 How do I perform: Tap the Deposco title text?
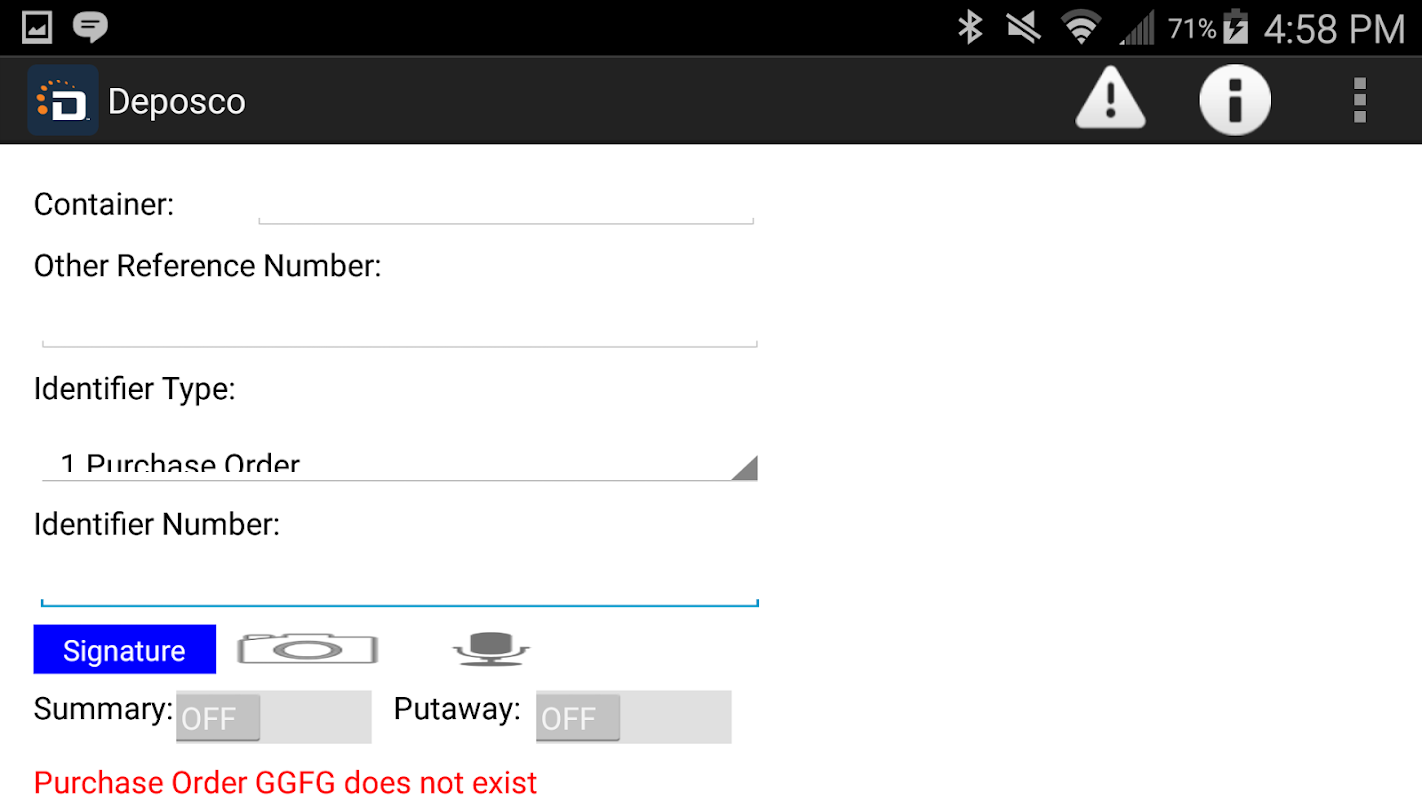[x=177, y=101]
